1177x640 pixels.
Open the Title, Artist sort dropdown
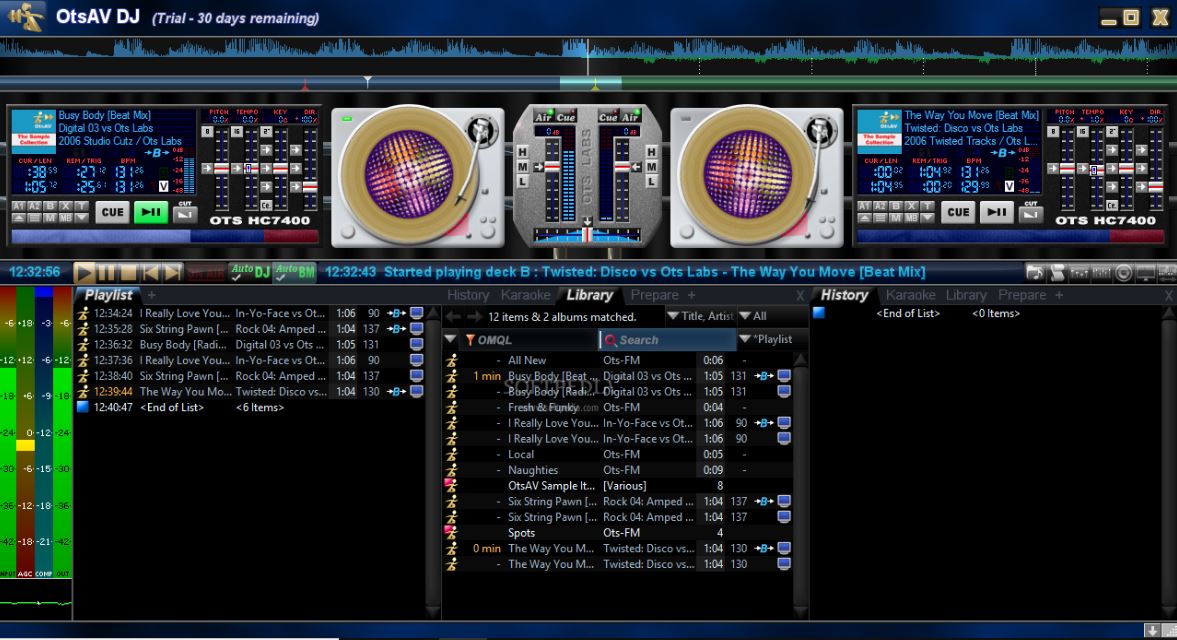point(700,316)
